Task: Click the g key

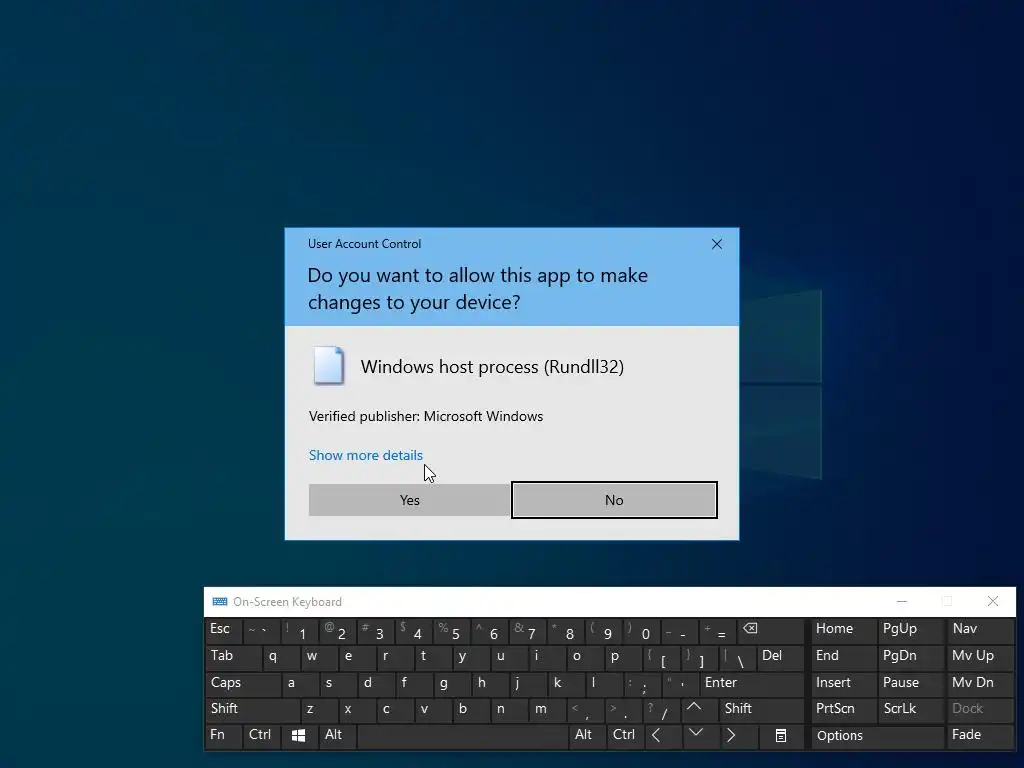Action: click(452, 684)
